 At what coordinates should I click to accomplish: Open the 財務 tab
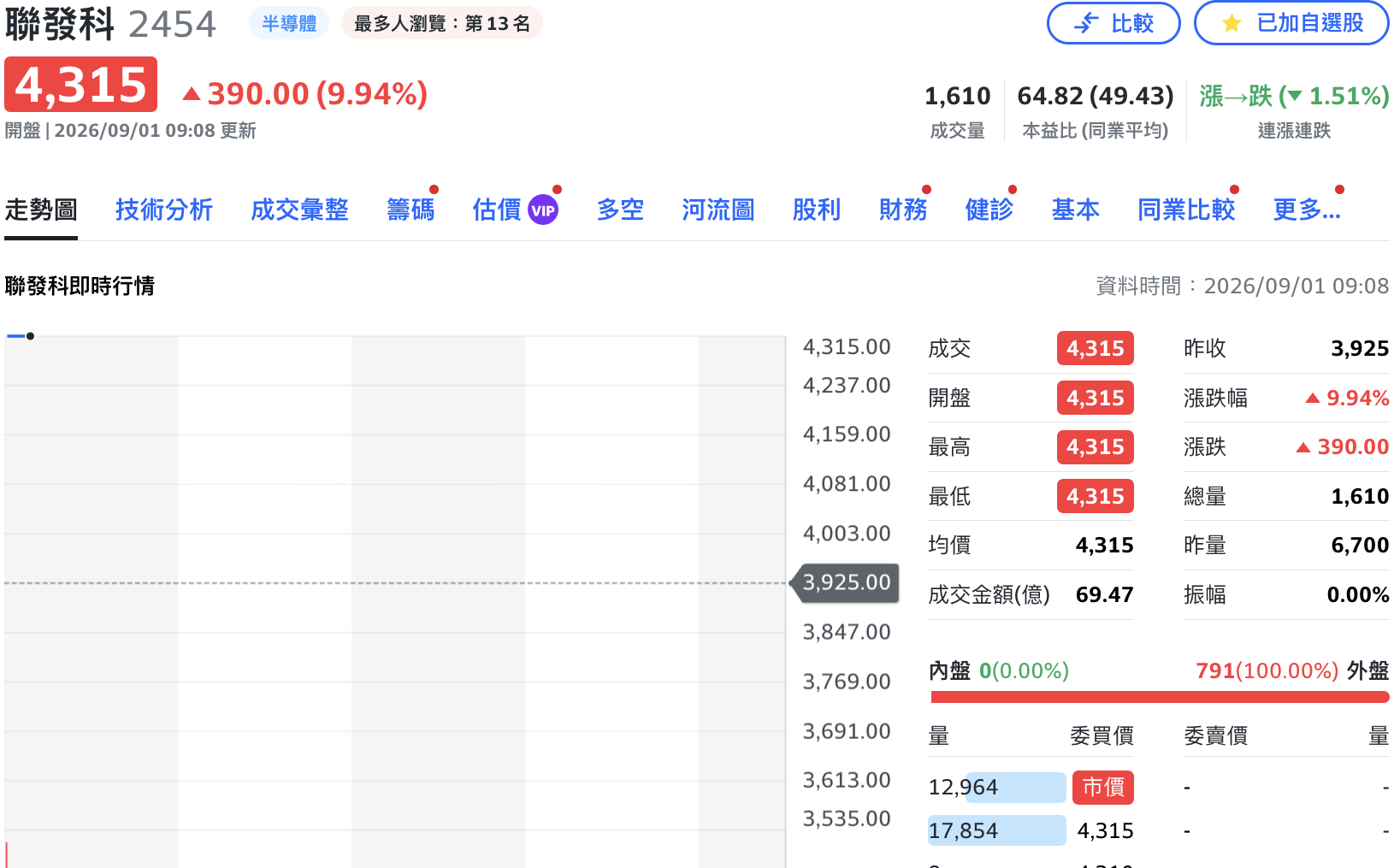tap(903, 210)
